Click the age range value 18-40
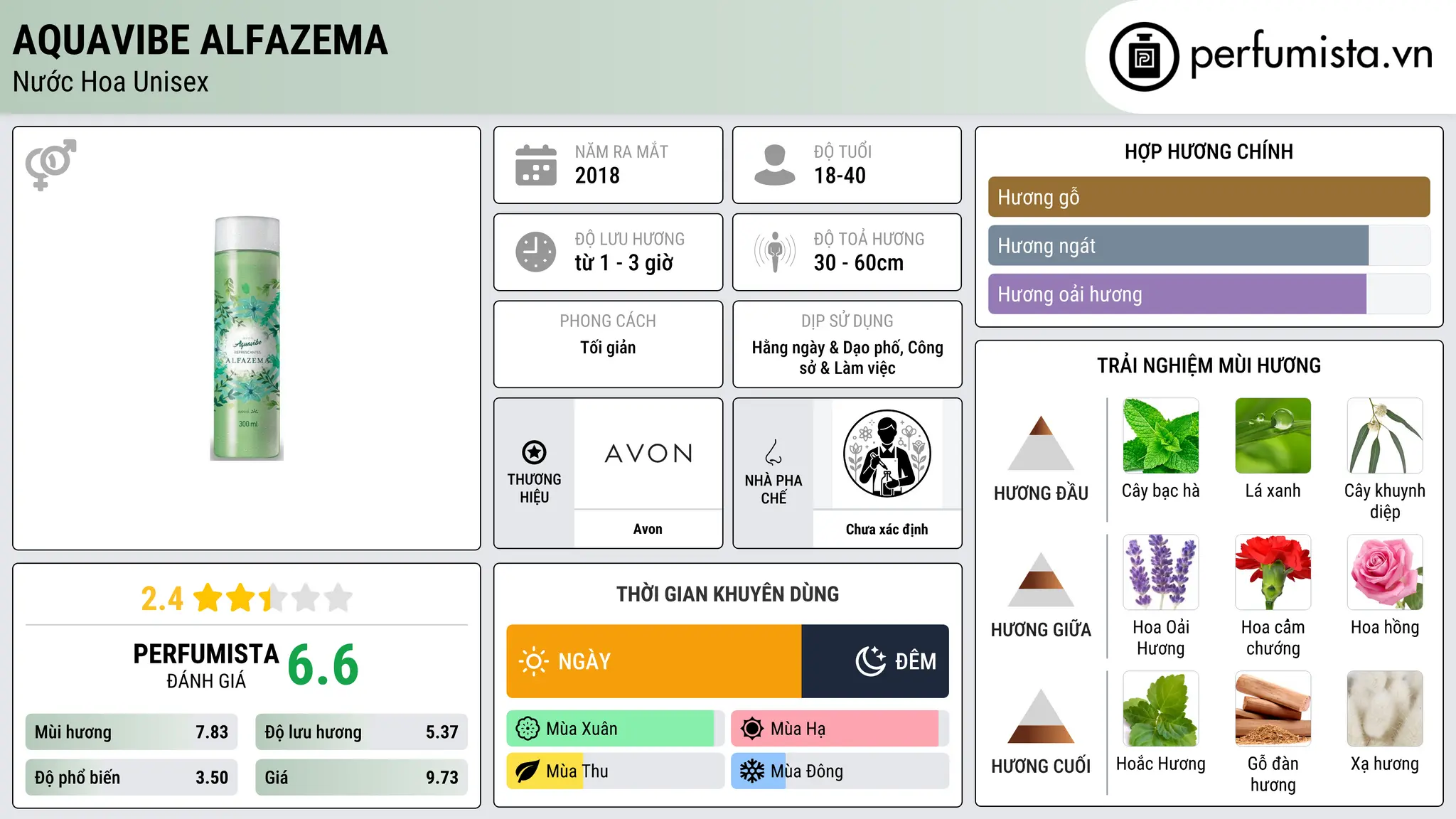1456x819 pixels. (x=840, y=176)
